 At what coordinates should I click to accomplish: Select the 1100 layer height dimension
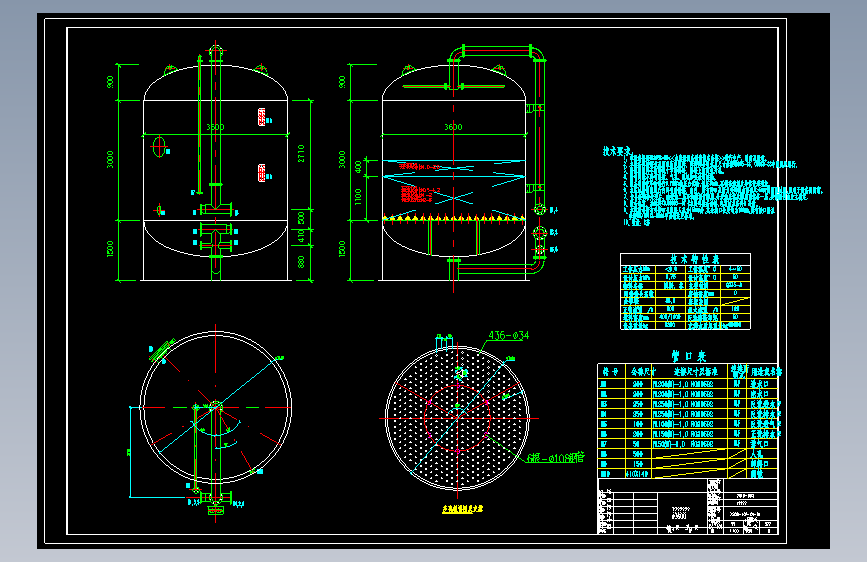pyautogui.click(x=358, y=196)
